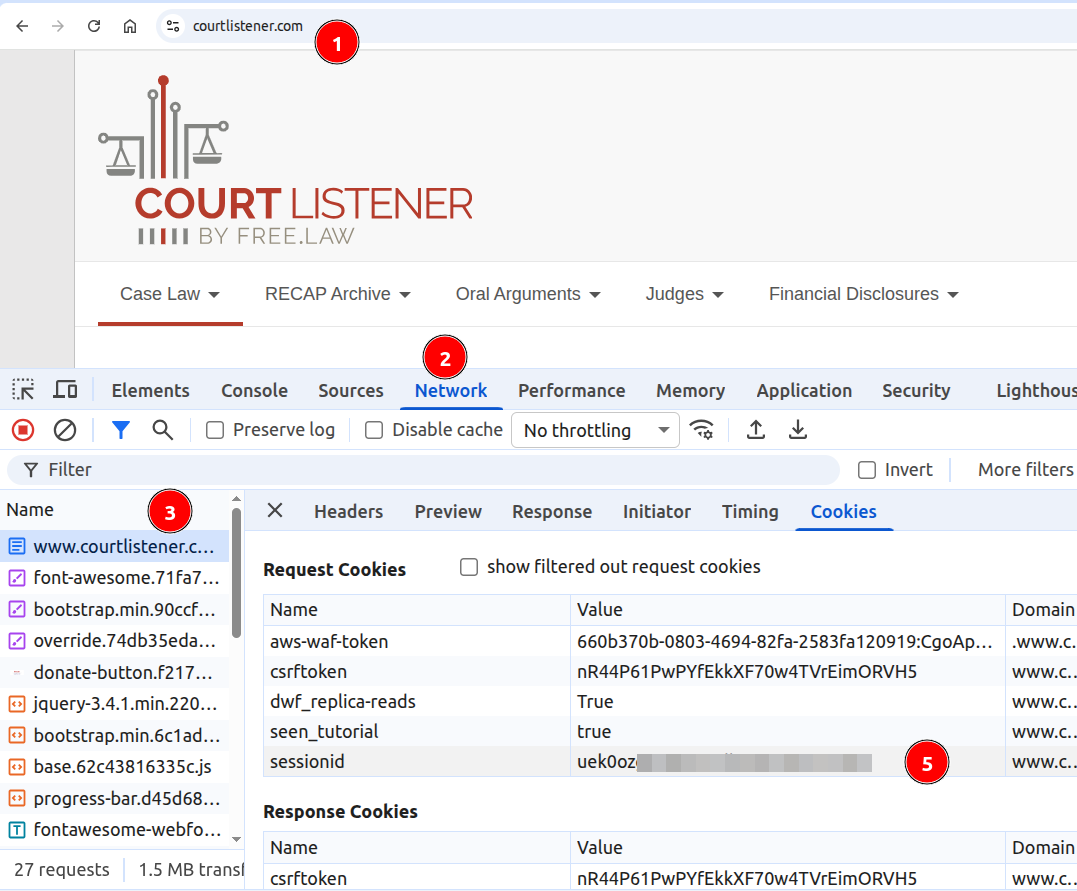Image resolution: width=1077 pixels, height=891 pixels.
Task: Export HAR download icon
Action: click(797, 430)
